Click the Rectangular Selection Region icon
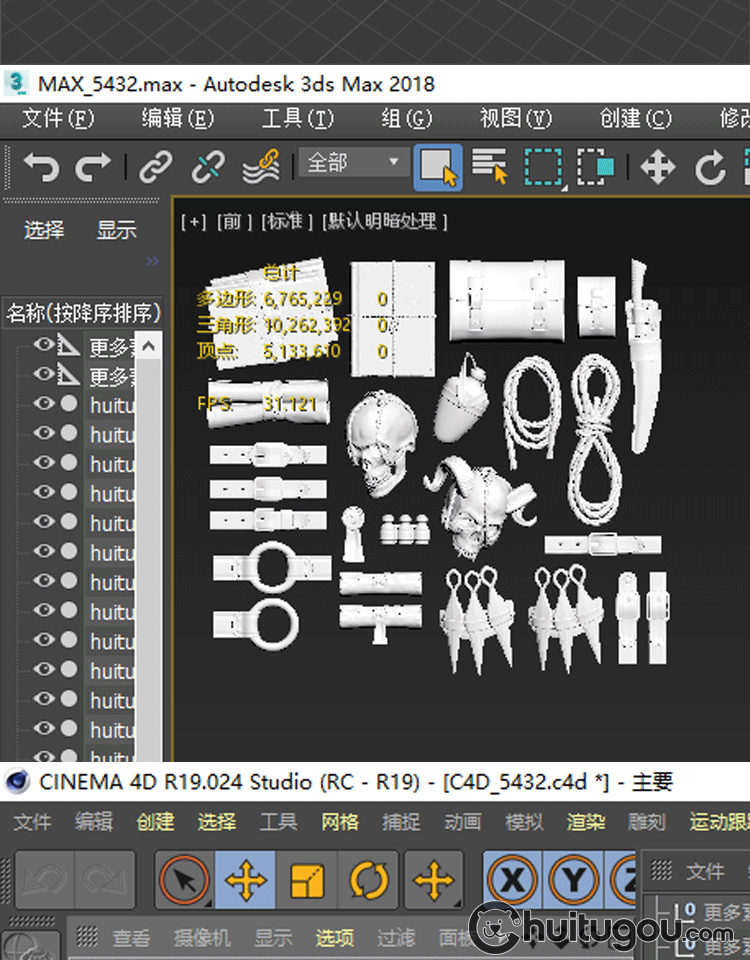This screenshot has height=960, width=750. pos(543,167)
